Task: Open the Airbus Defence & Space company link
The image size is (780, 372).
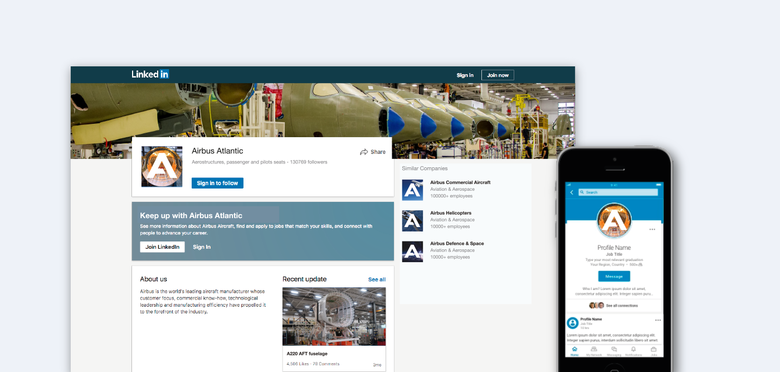Action: (x=457, y=244)
